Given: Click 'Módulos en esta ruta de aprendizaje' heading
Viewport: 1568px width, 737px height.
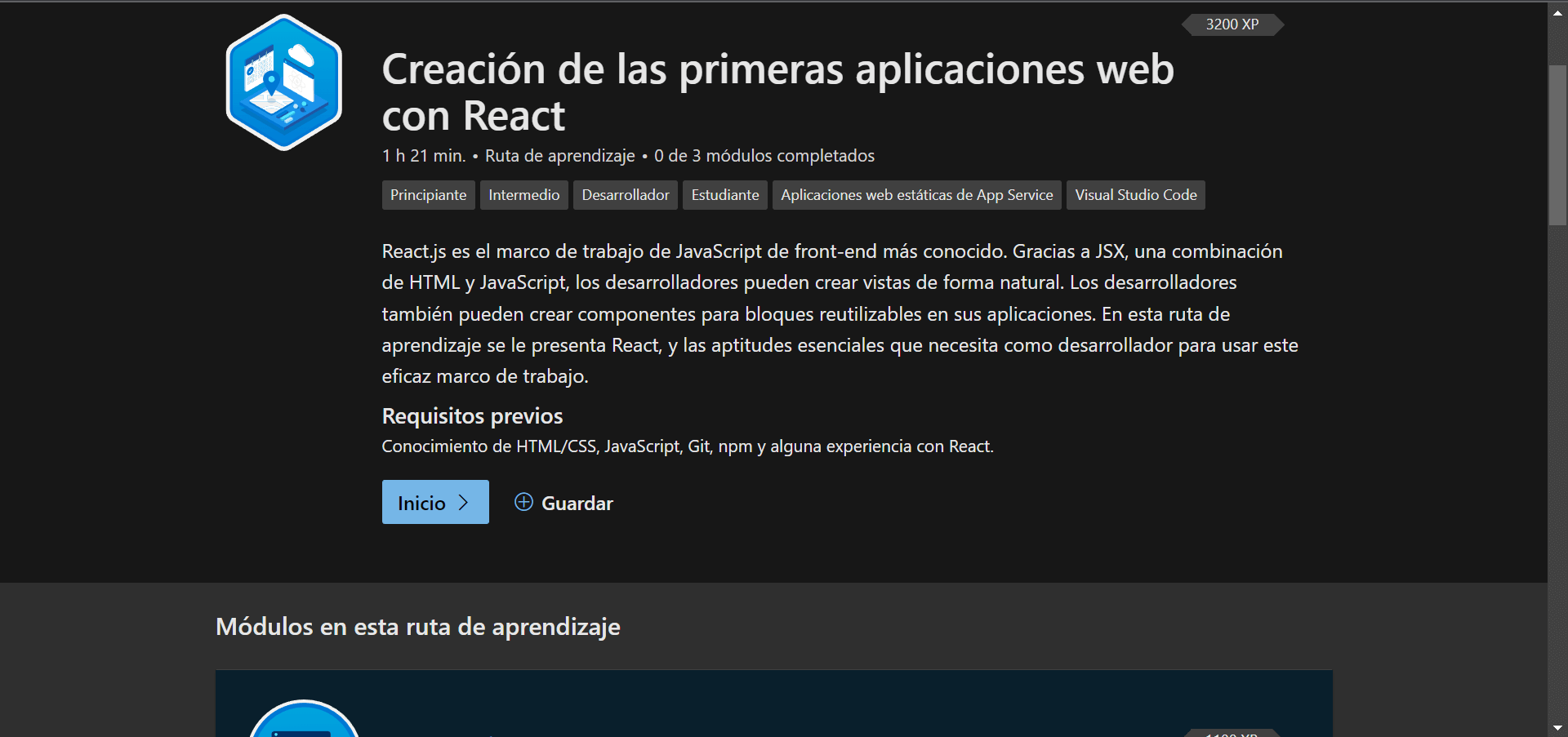Looking at the screenshot, I should [x=418, y=627].
